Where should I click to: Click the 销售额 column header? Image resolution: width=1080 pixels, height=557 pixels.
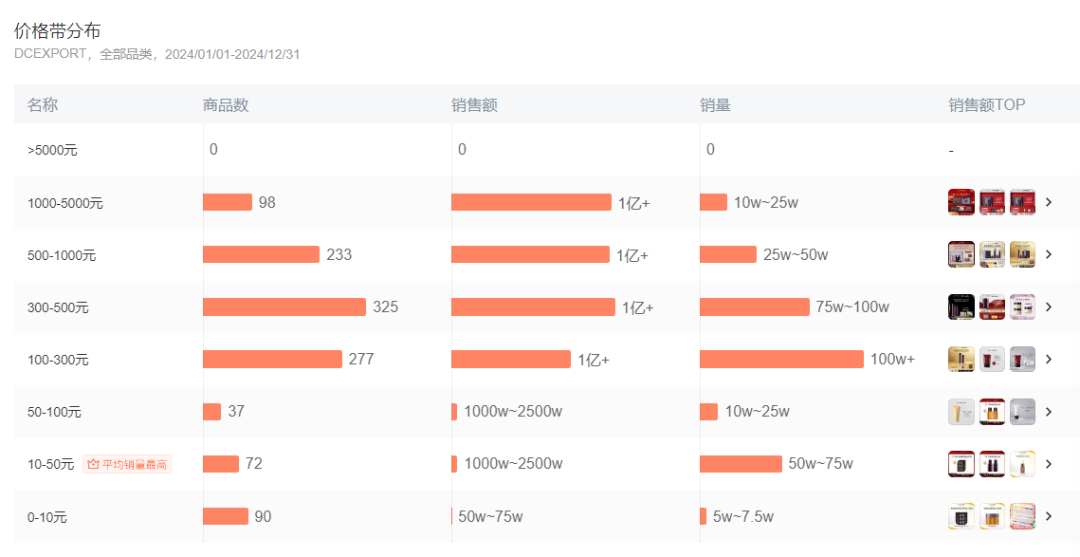point(474,105)
